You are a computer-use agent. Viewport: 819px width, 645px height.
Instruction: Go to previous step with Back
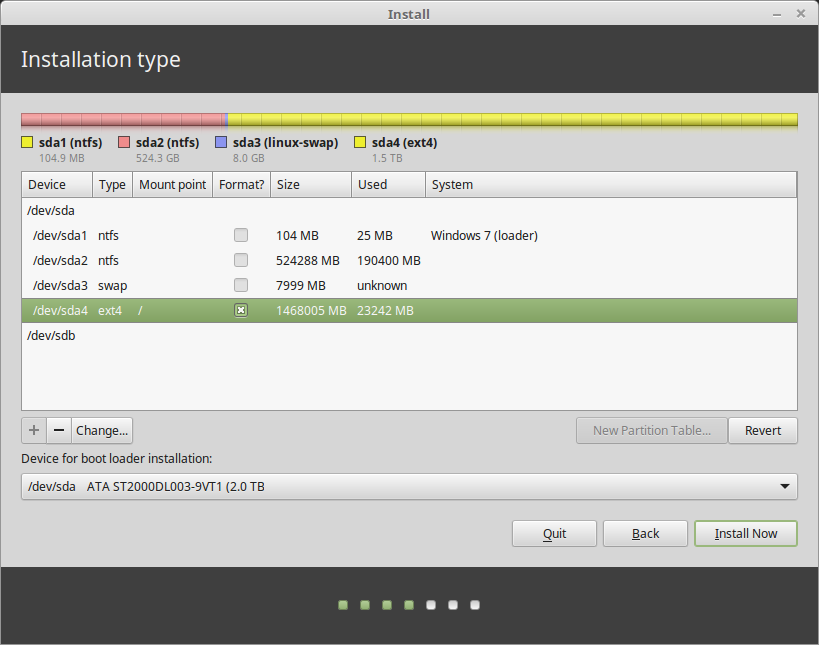tap(645, 533)
